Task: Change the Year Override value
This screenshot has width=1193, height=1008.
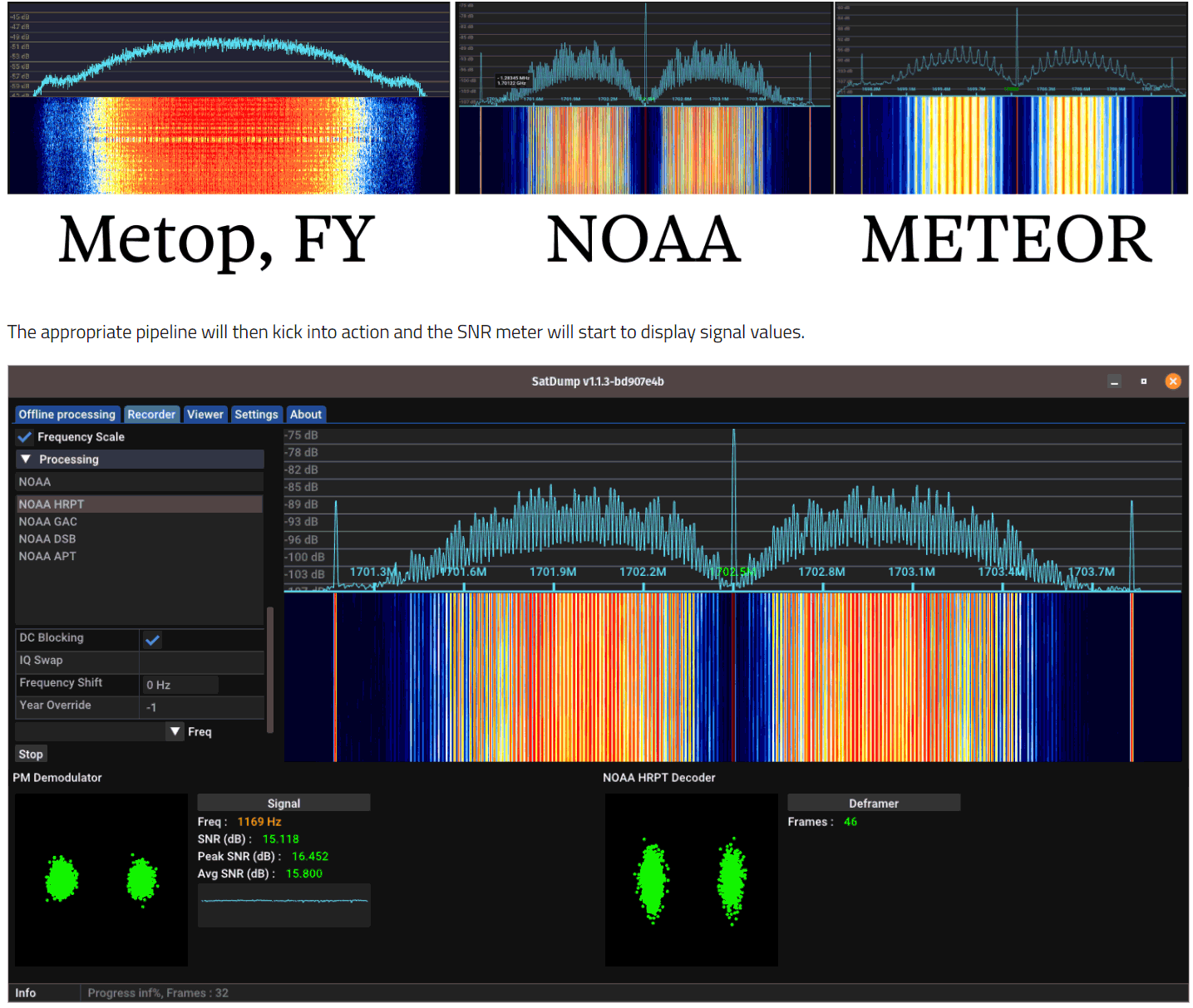Action: 179,706
